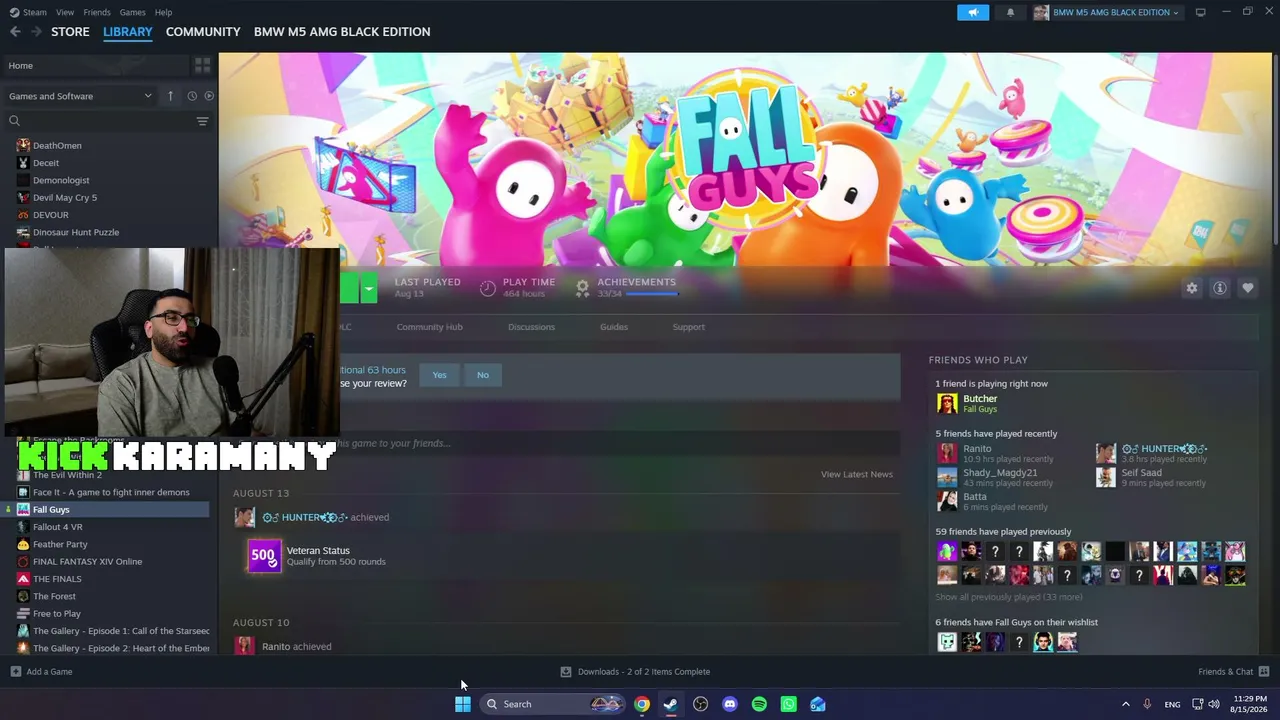This screenshot has height=720, width=1280.
Task: Click the main page vertical scrollbar
Action: pyautogui.click(x=1275, y=150)
